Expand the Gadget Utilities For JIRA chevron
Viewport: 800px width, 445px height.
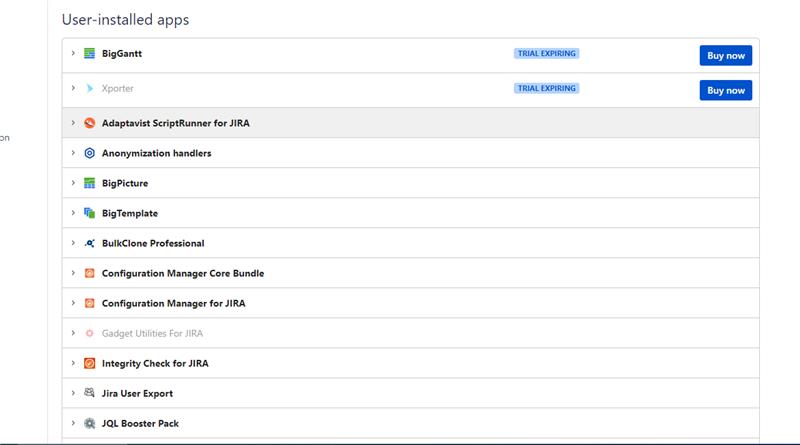tap(73, 333)
